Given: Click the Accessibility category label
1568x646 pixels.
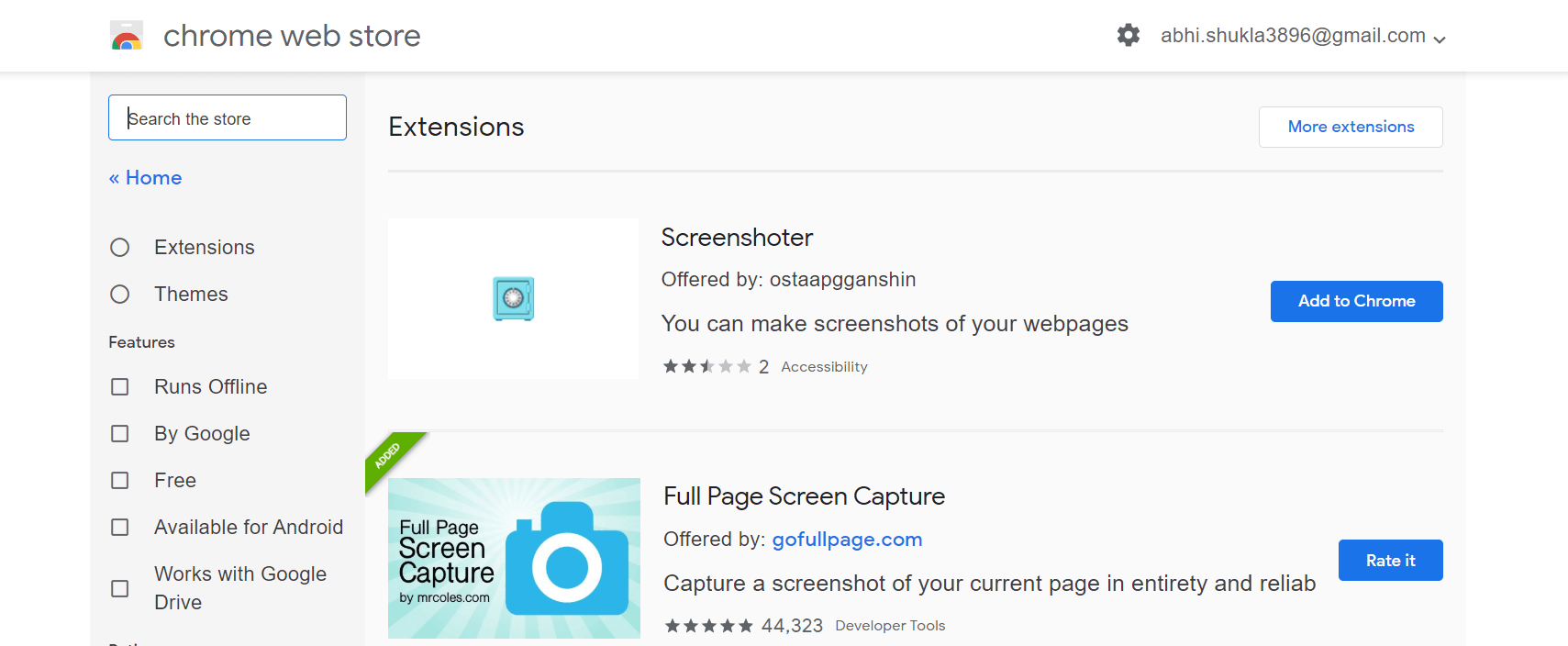Looking at the screenshot, I should coord(824,367).
